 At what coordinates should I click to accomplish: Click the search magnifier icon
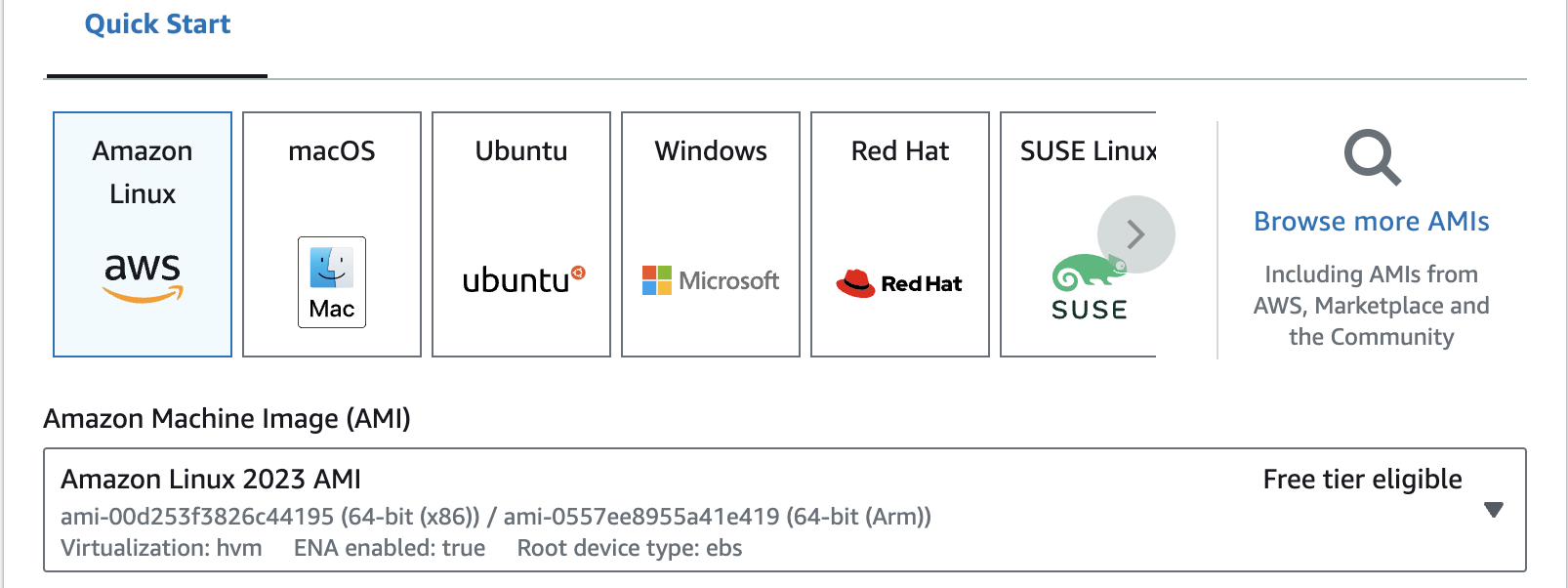point(1371,156)
